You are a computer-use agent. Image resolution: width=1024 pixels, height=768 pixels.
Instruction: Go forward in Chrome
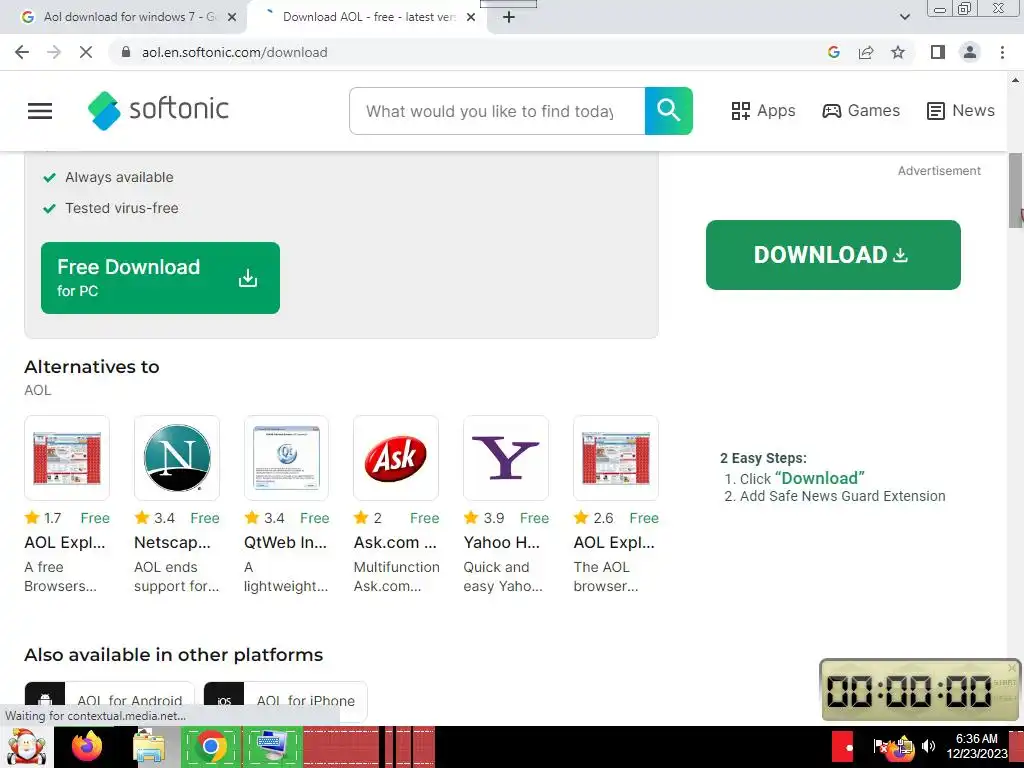pos(54,52)
